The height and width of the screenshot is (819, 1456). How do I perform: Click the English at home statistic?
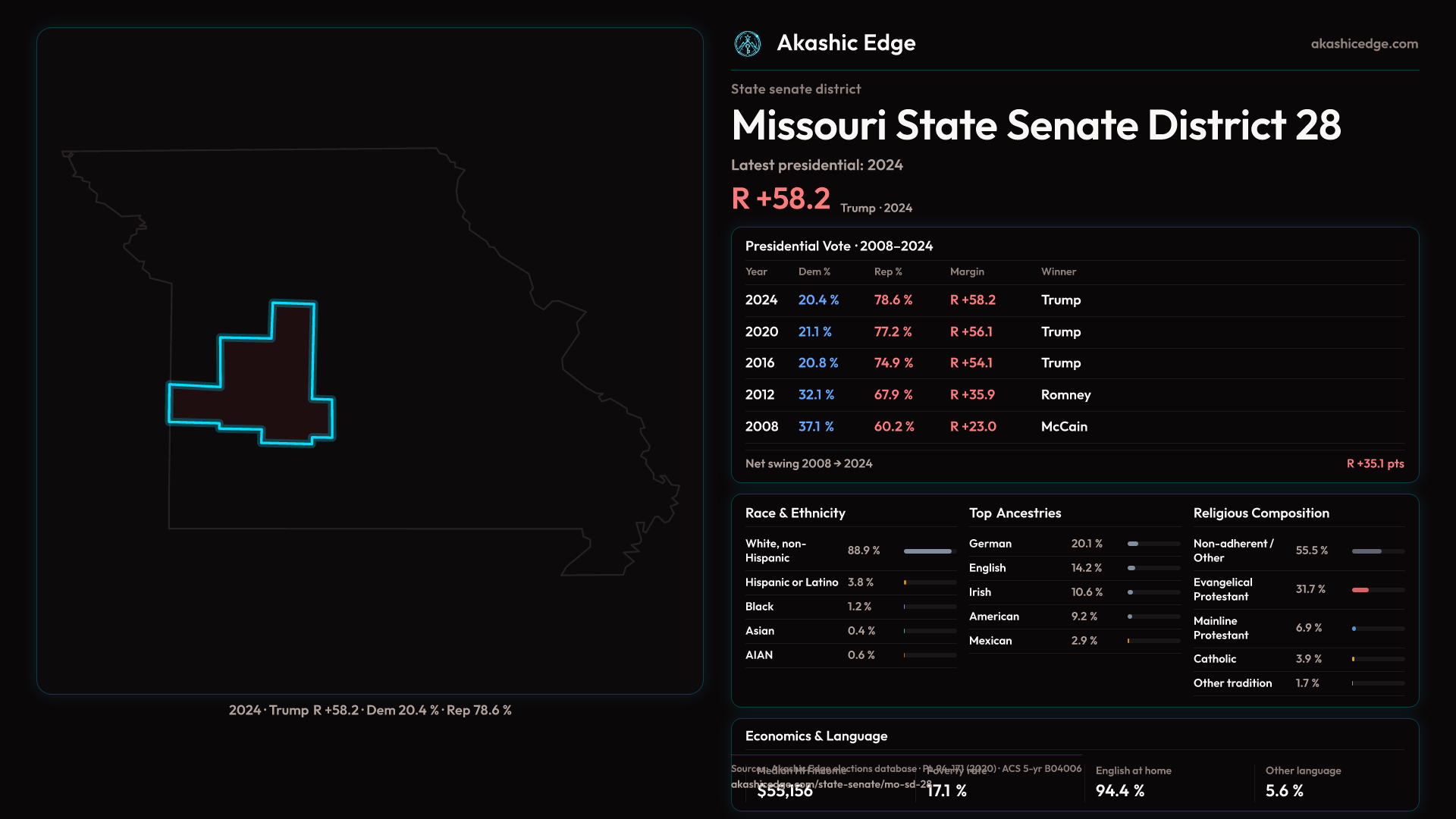coord(1133,781)
